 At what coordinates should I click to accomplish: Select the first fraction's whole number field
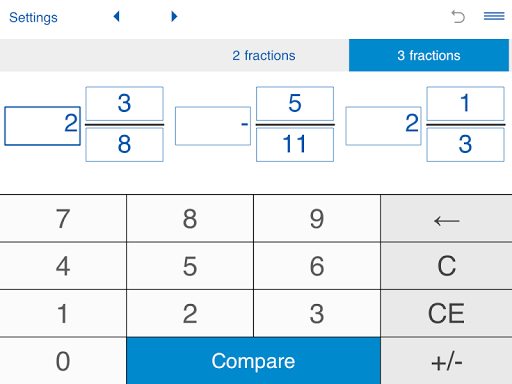[42, 126]
